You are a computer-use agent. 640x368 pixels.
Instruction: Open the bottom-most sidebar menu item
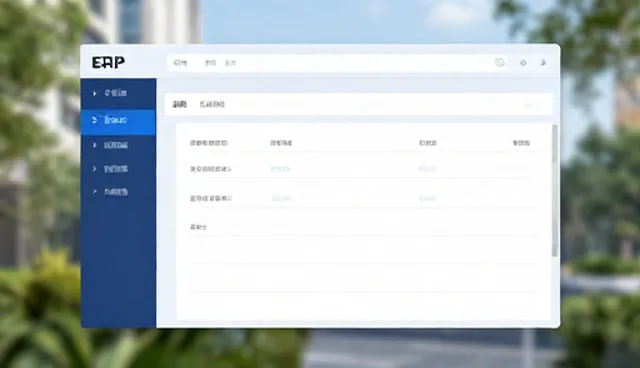click(116, 192)
